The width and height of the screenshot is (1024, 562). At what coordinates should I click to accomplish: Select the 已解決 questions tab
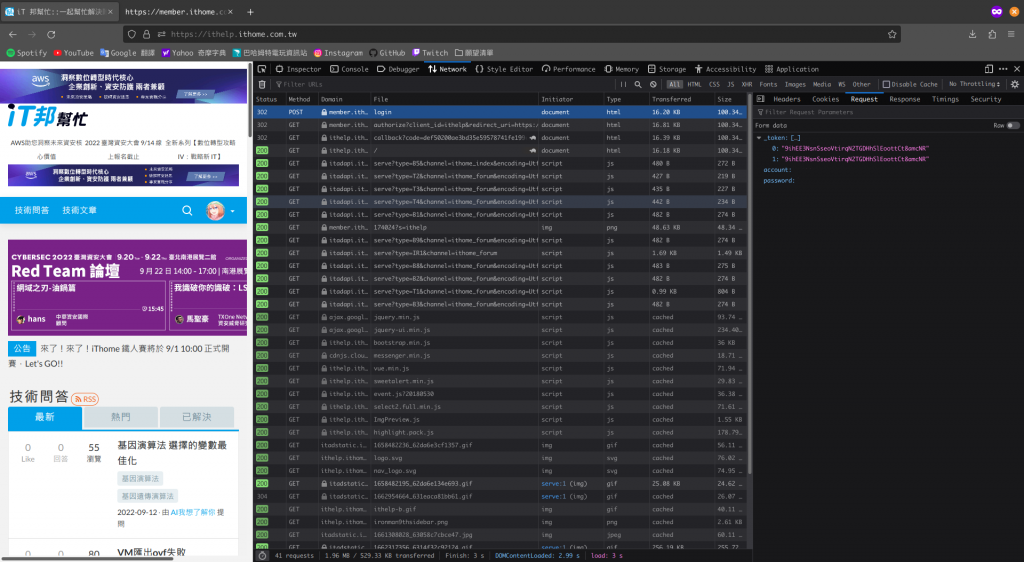click(x=197, y=417)
